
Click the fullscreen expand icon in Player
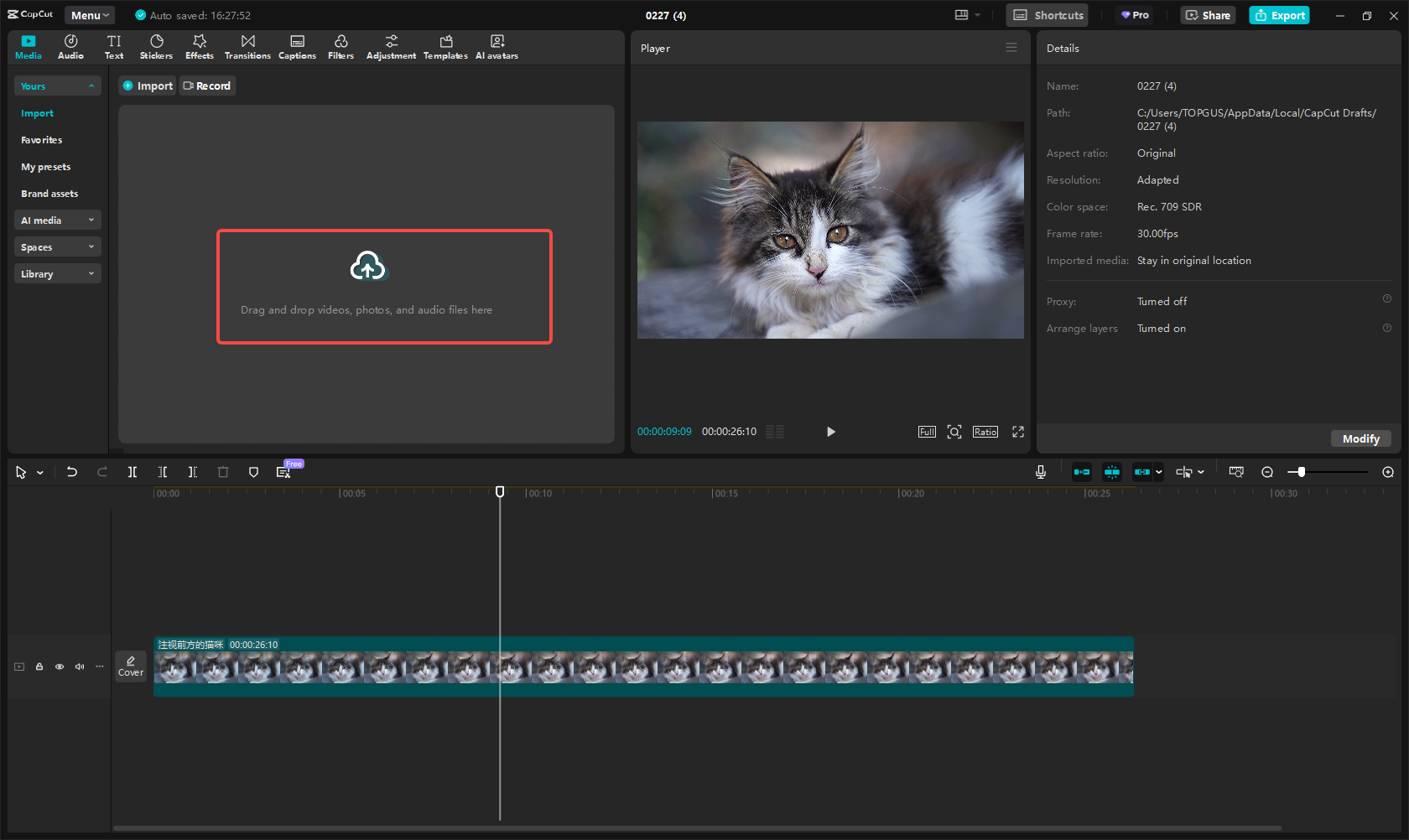1017,432
